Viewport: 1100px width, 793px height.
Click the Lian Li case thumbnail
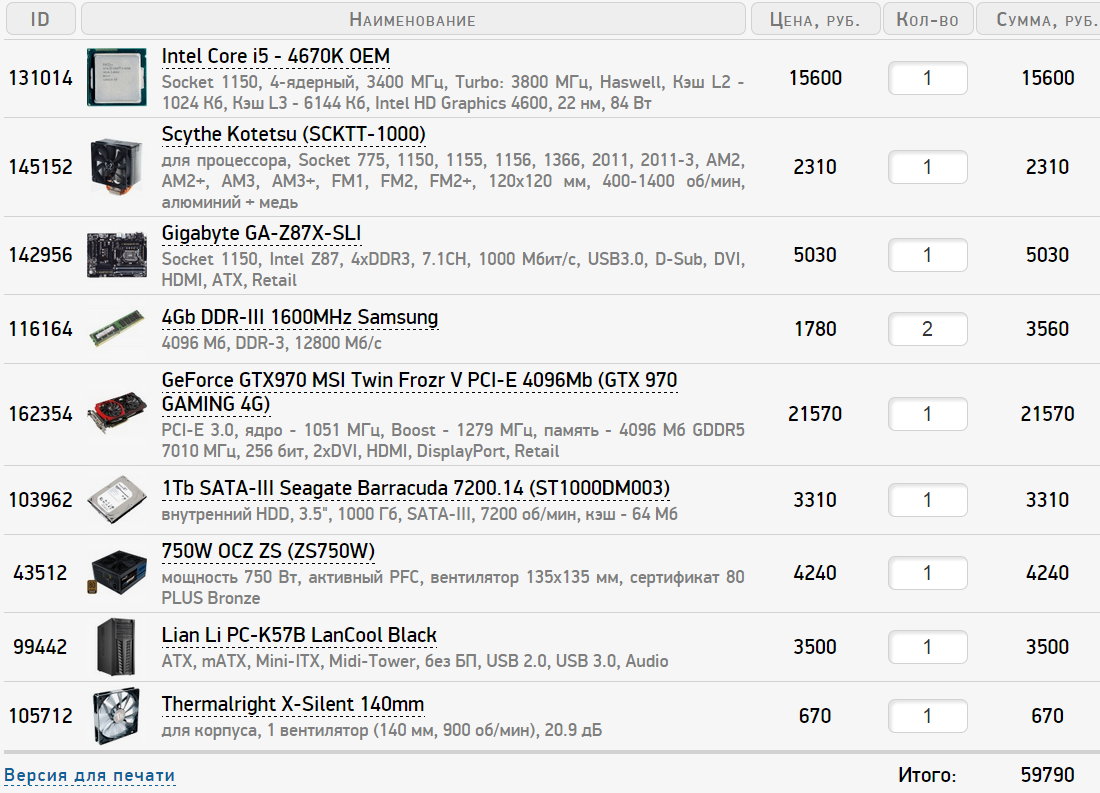point(116,646)
